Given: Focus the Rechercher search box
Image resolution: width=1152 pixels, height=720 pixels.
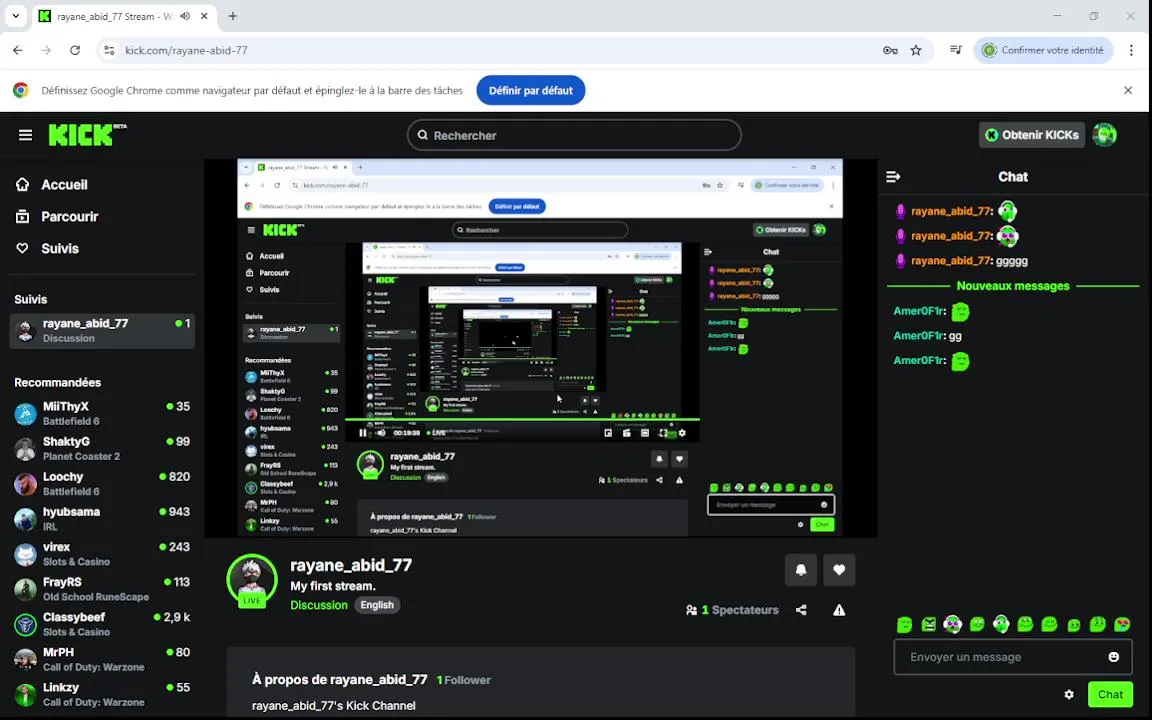Looking at the screenshot, I should (574, 135).
